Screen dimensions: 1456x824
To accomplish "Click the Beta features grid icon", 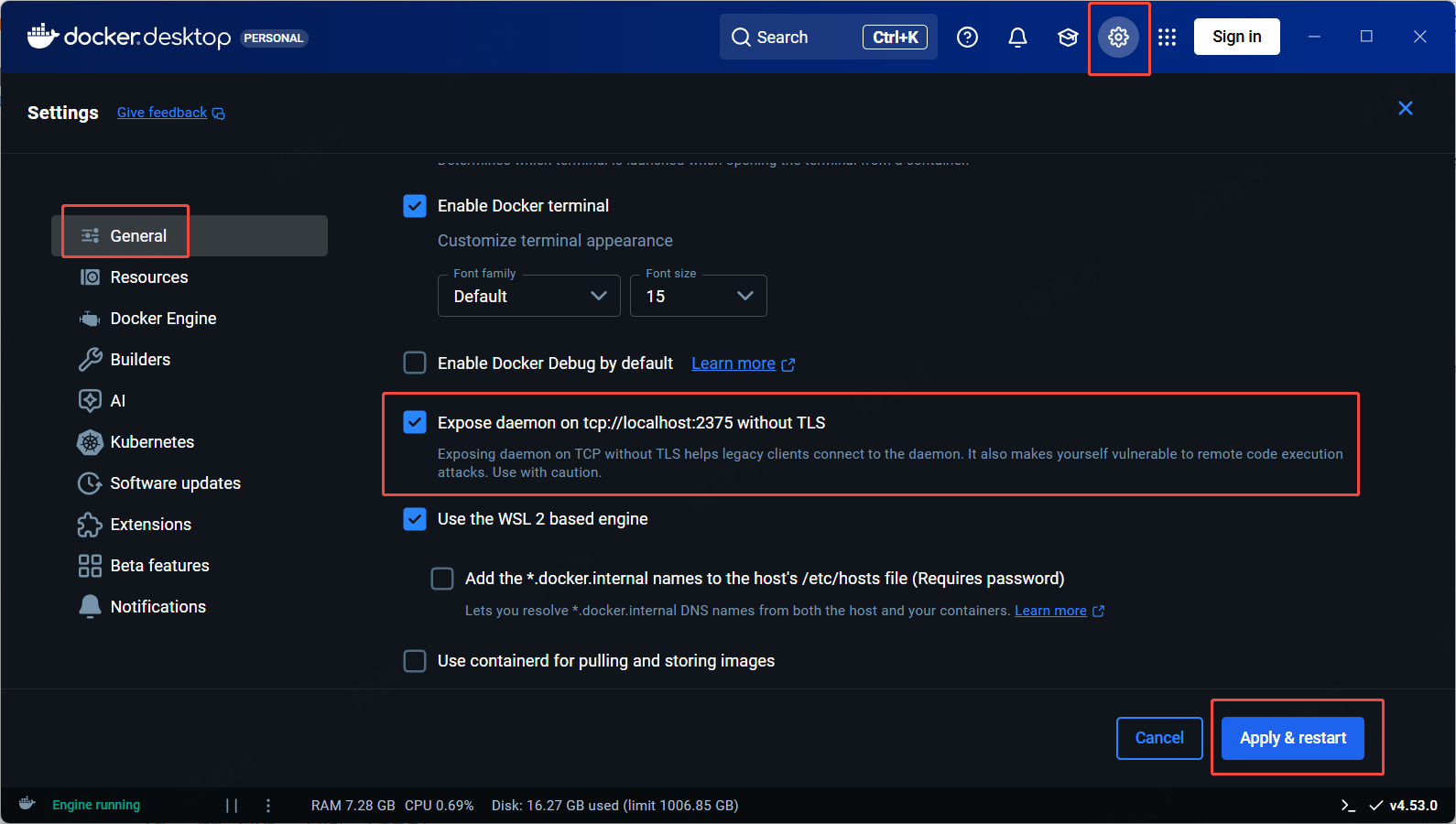I will 90,566.
